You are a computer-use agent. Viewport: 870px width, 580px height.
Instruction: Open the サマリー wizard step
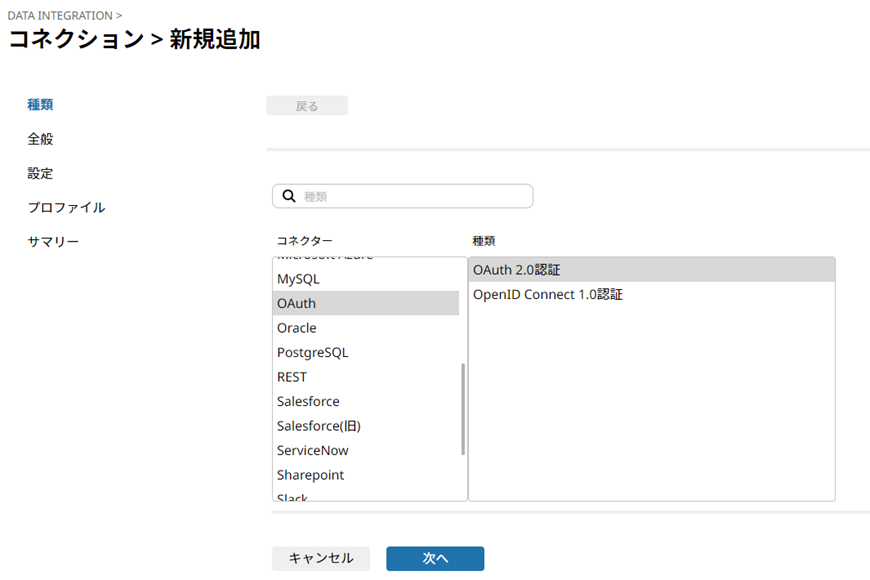point(53,241)
